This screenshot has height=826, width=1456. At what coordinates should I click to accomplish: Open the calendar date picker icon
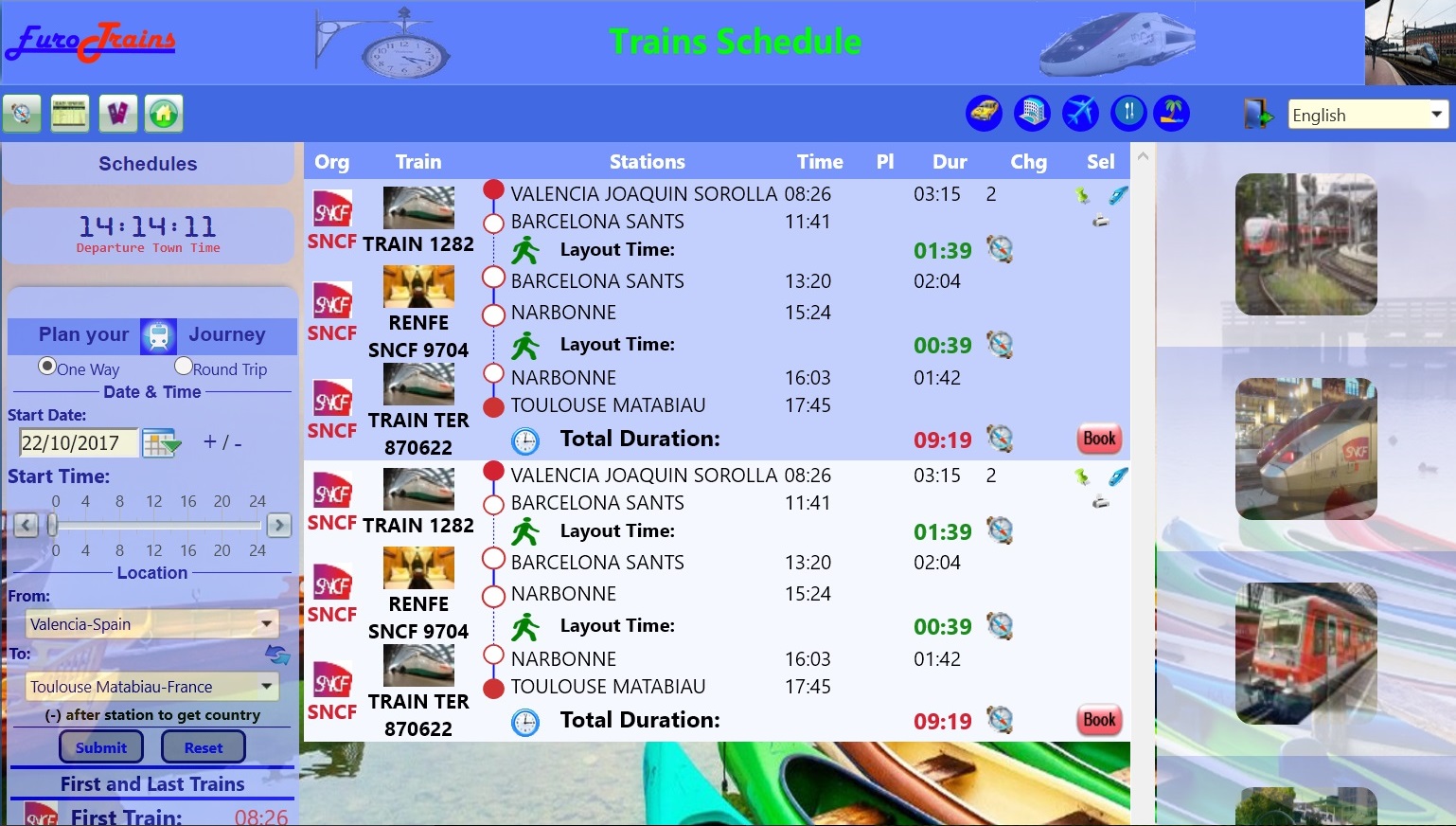(x=162, y=442)
